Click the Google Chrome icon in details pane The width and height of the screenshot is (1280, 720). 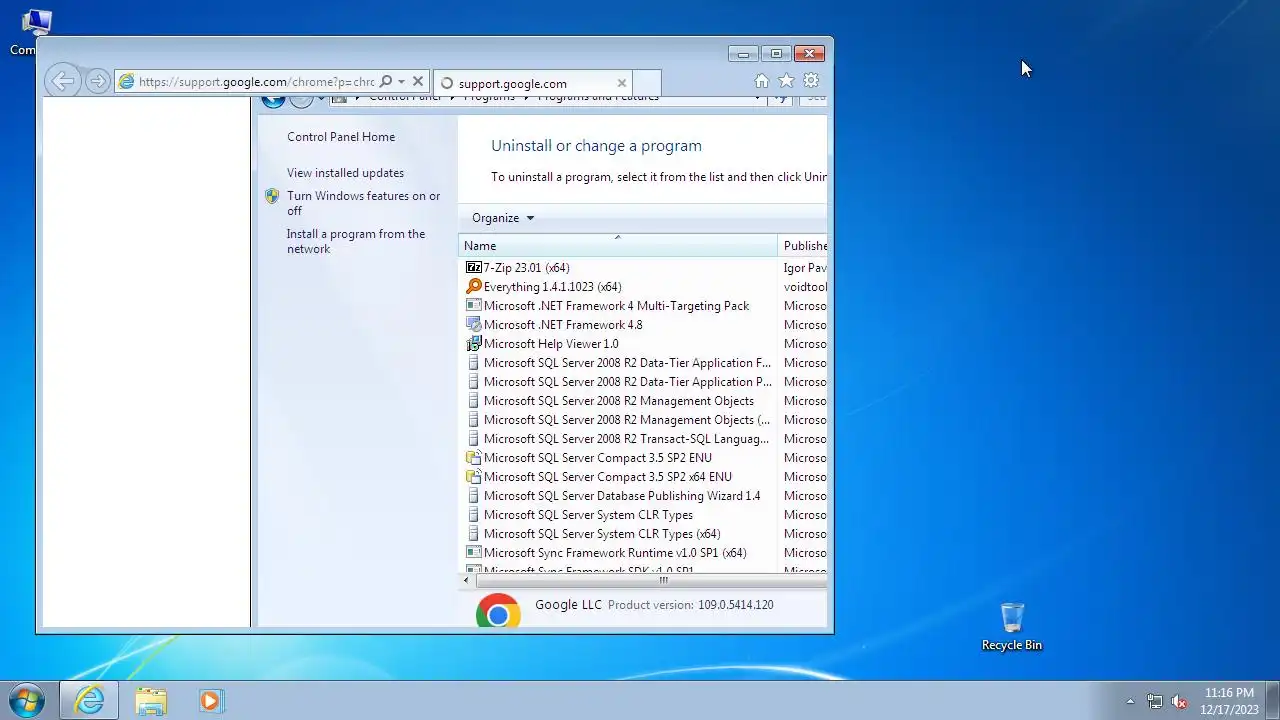(x=498, y=610)
